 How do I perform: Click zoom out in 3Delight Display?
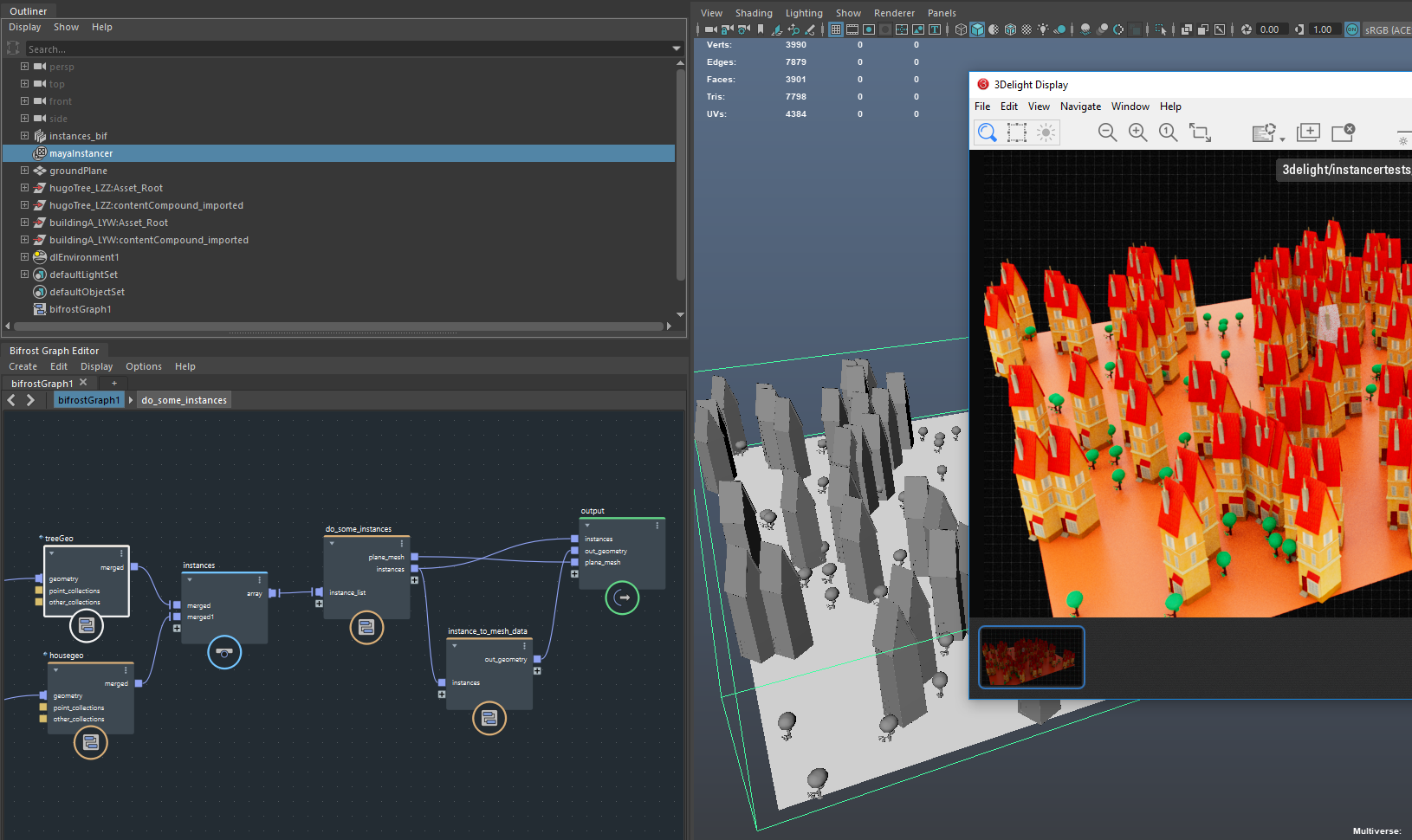[1107, 132]
